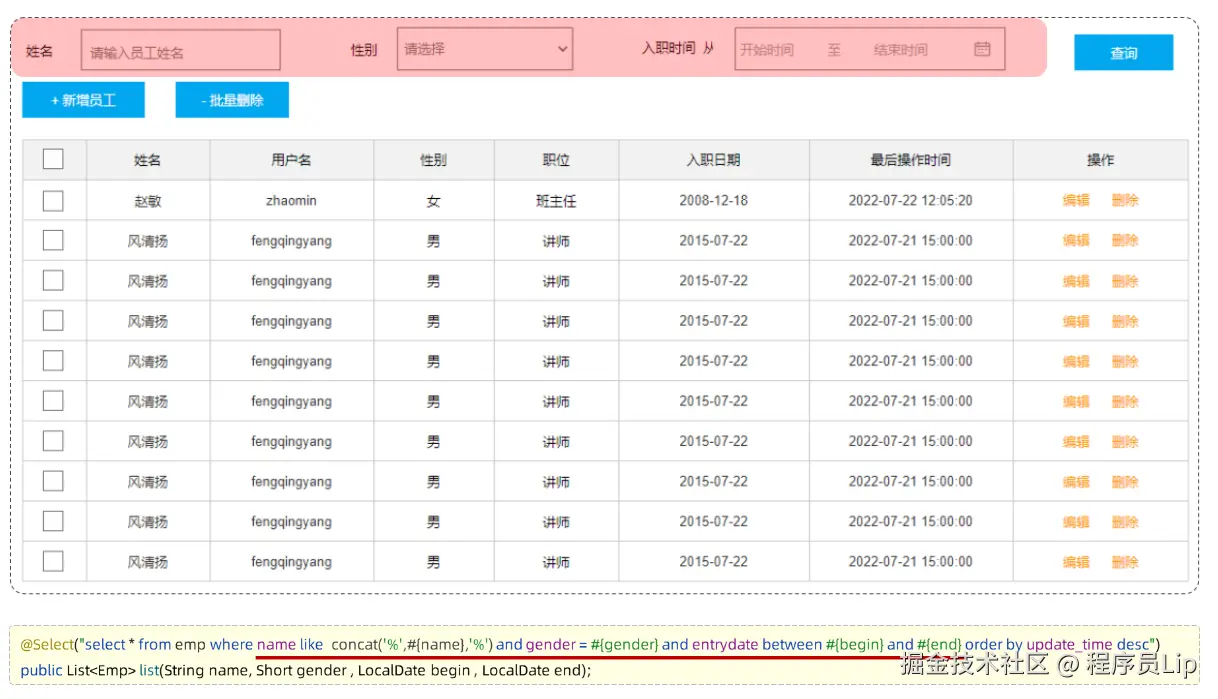Image resolution: width=1218 pixels, height=699 pixels.
Task: Click the + 新增员工 button
Action: [x=84, y=100]
